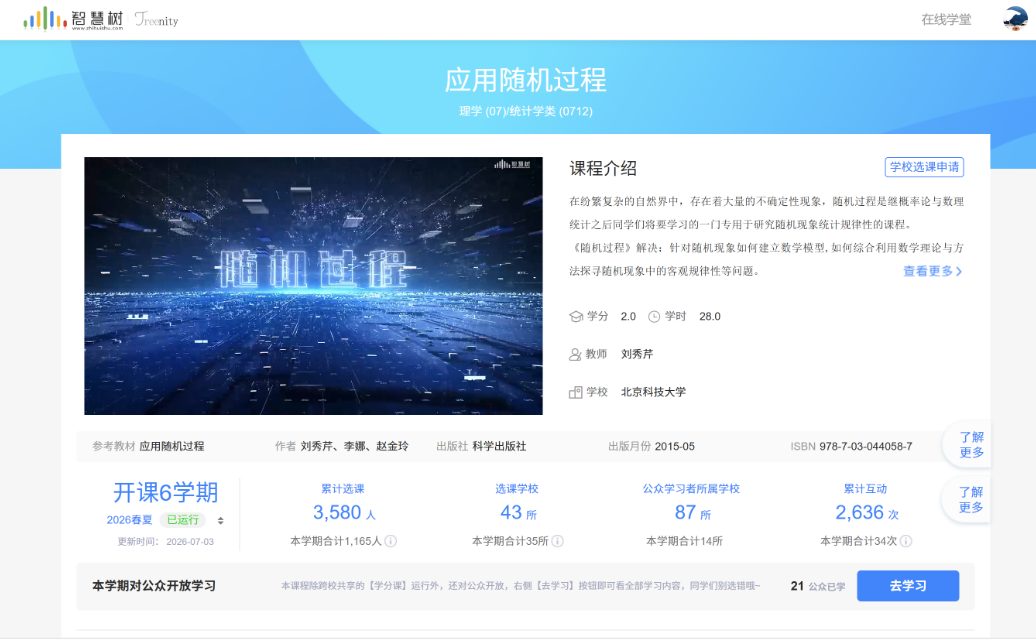
Task: Click the 去学习 button
Action: pos(908,586)
